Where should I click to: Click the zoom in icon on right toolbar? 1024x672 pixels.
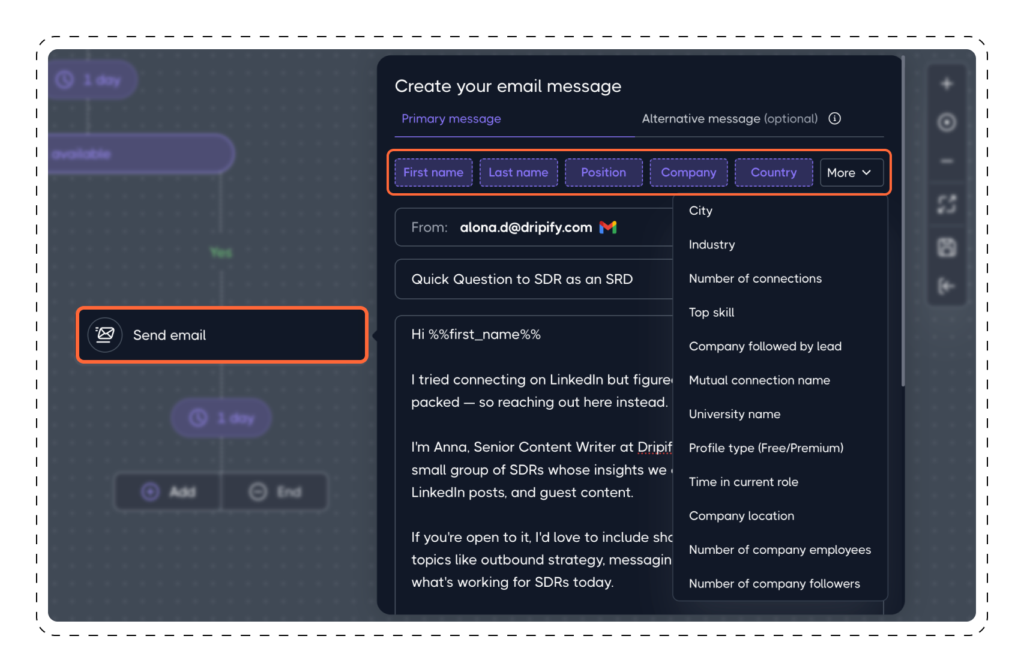pyautogui.click(x=947, y=83)
